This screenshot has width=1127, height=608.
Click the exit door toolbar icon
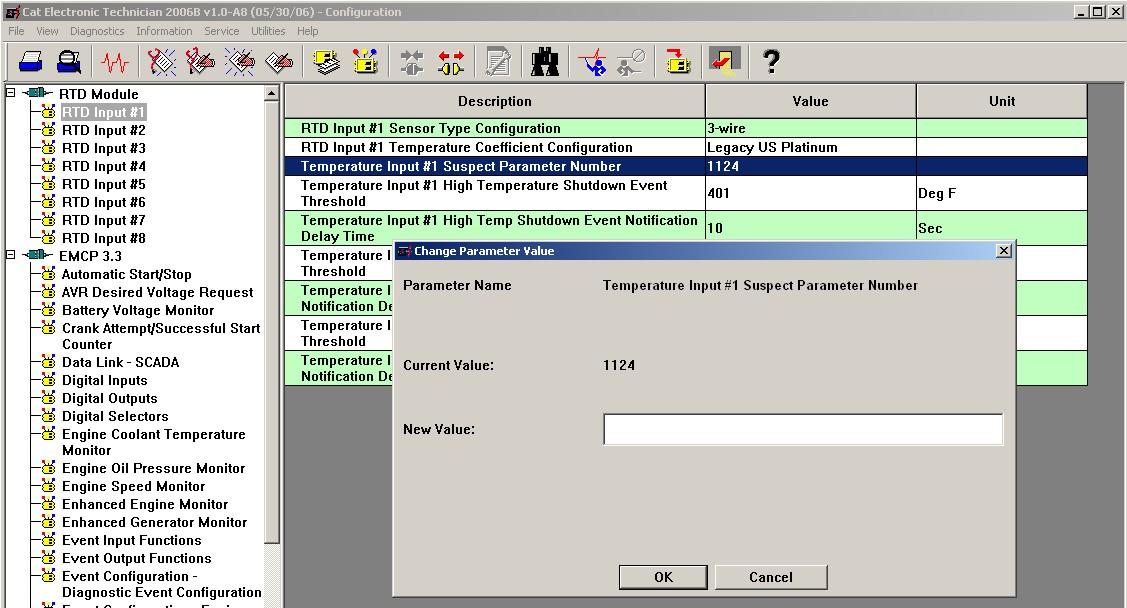click(724, 62)
